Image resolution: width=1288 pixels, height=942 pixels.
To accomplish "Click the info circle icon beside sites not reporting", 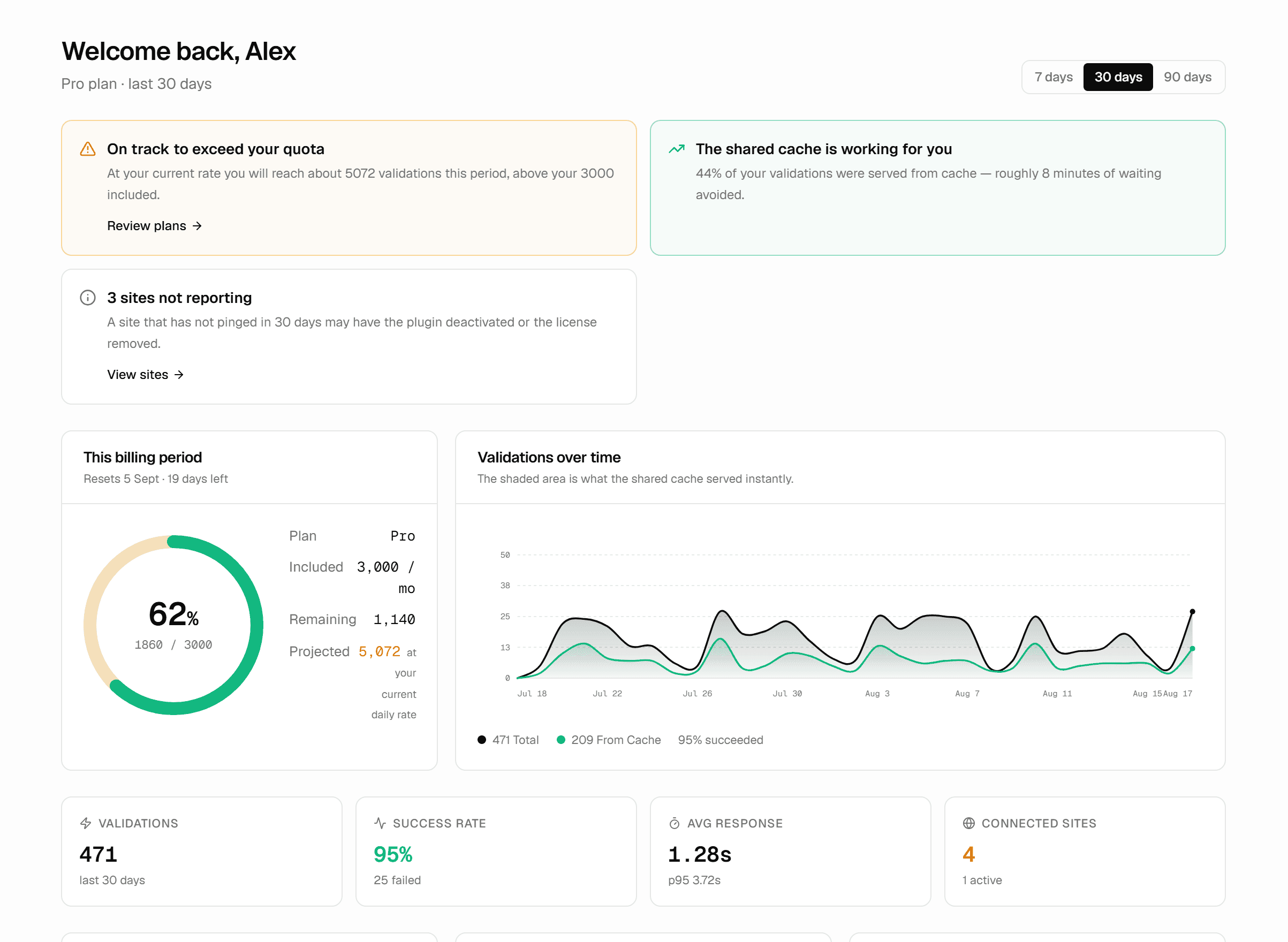I will pyautogui.click(x=88, y=298).
